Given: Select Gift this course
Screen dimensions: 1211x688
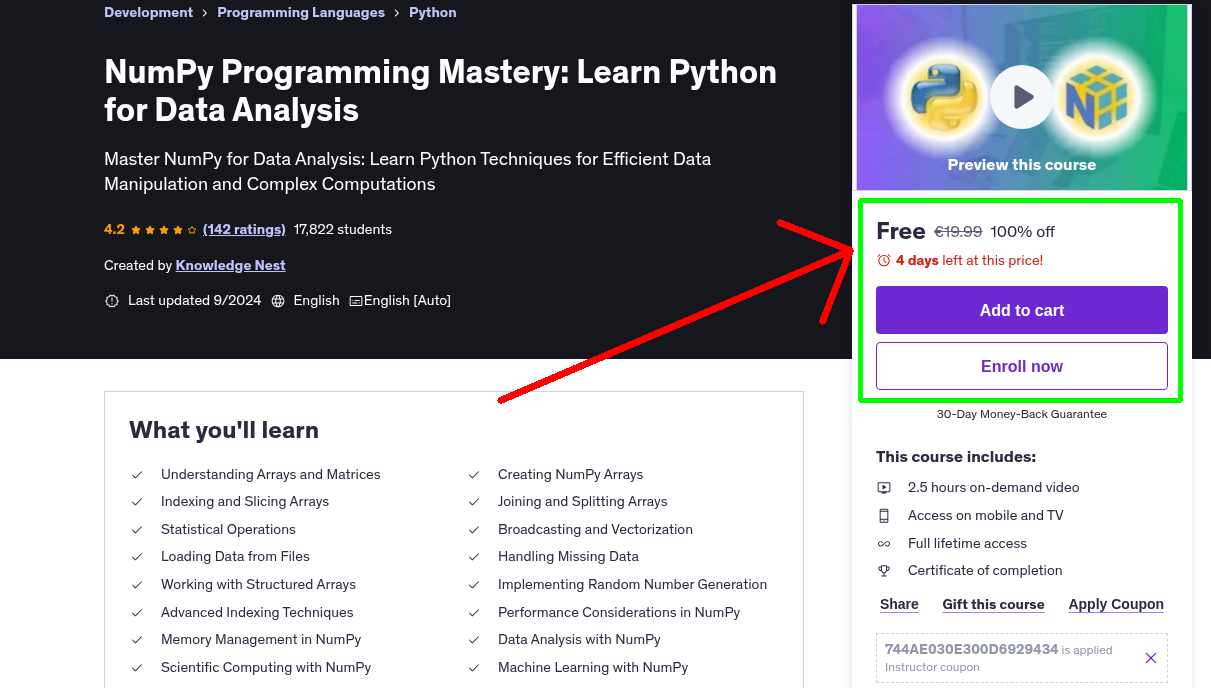Looking at the screenshot, I should [x=993, y=604].
